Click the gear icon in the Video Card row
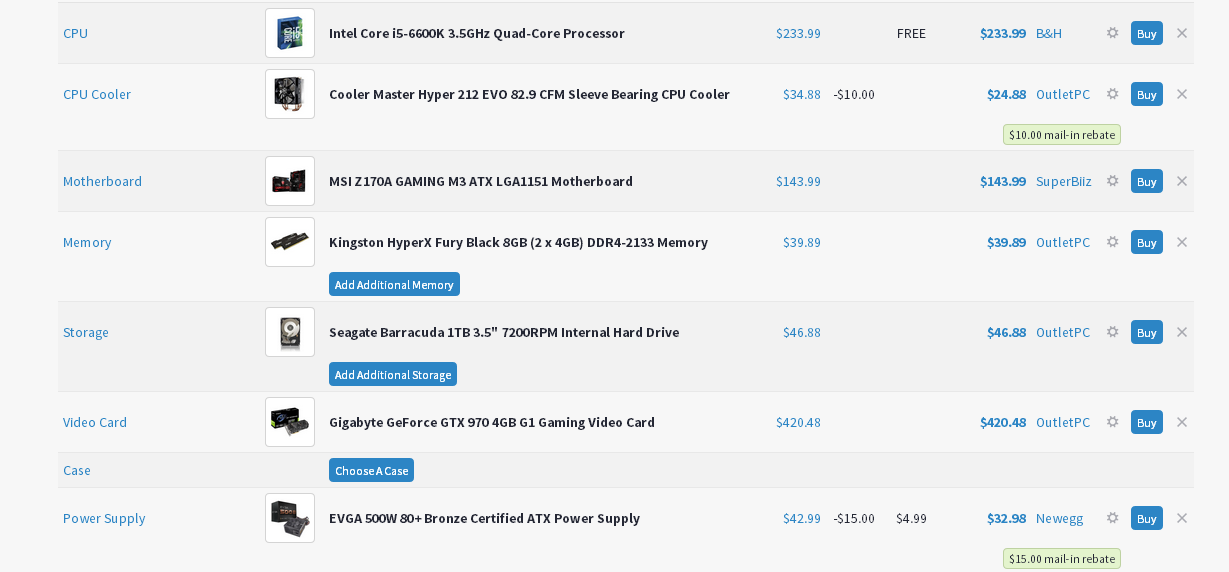 click(x=1112, y=422)
